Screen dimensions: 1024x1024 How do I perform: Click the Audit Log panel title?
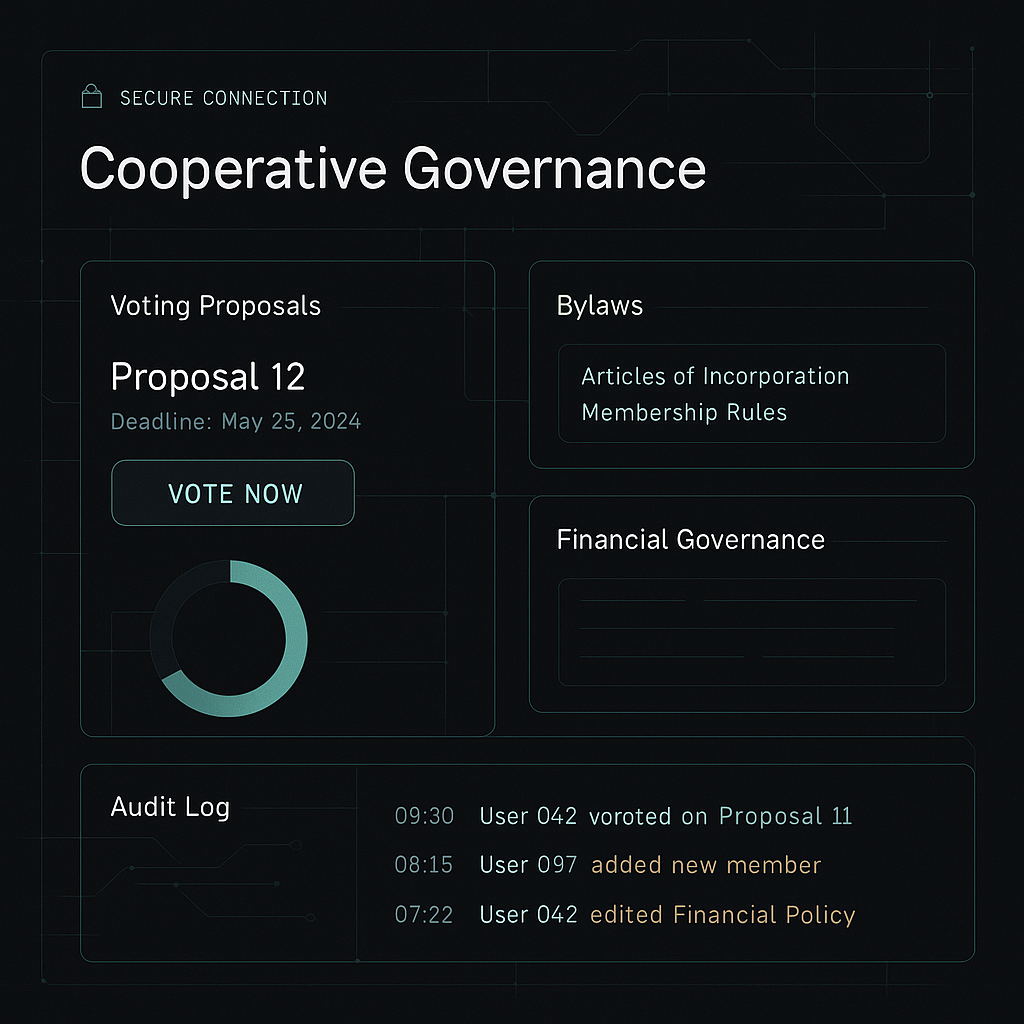(x=170, y=807)
